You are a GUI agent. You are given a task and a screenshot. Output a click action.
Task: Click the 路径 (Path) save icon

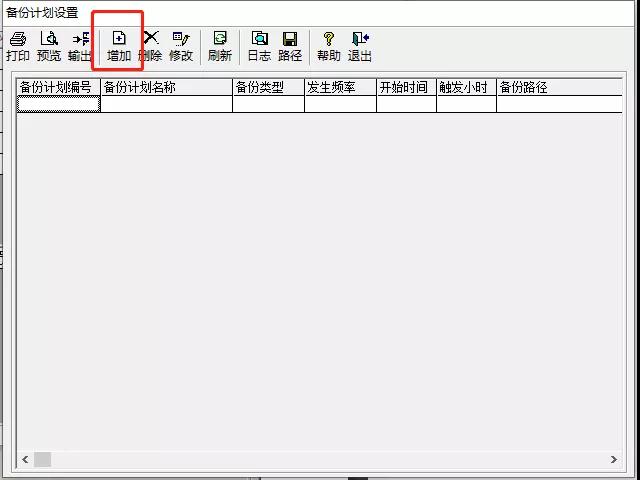point(290,46)
